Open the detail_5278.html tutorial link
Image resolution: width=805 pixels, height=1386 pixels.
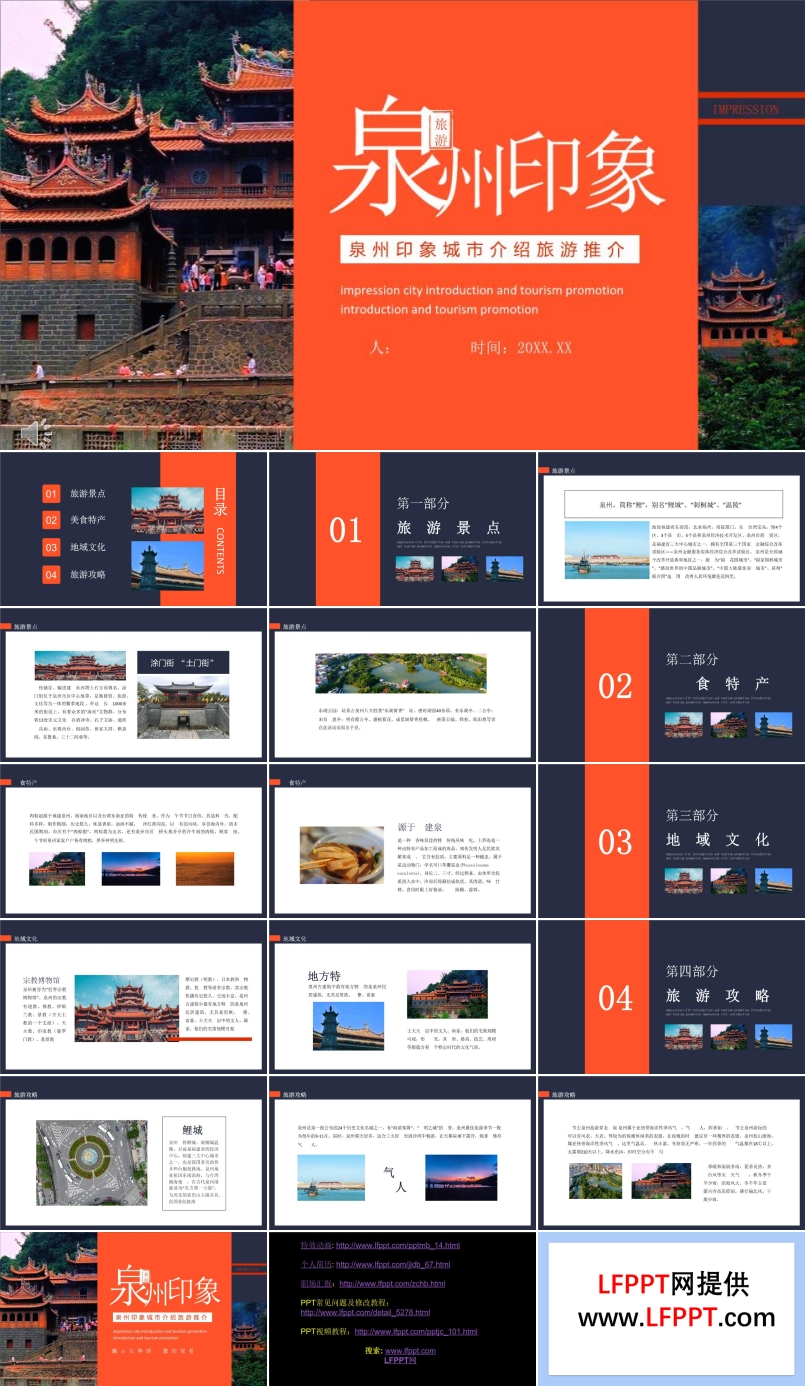click(364, 1312)
